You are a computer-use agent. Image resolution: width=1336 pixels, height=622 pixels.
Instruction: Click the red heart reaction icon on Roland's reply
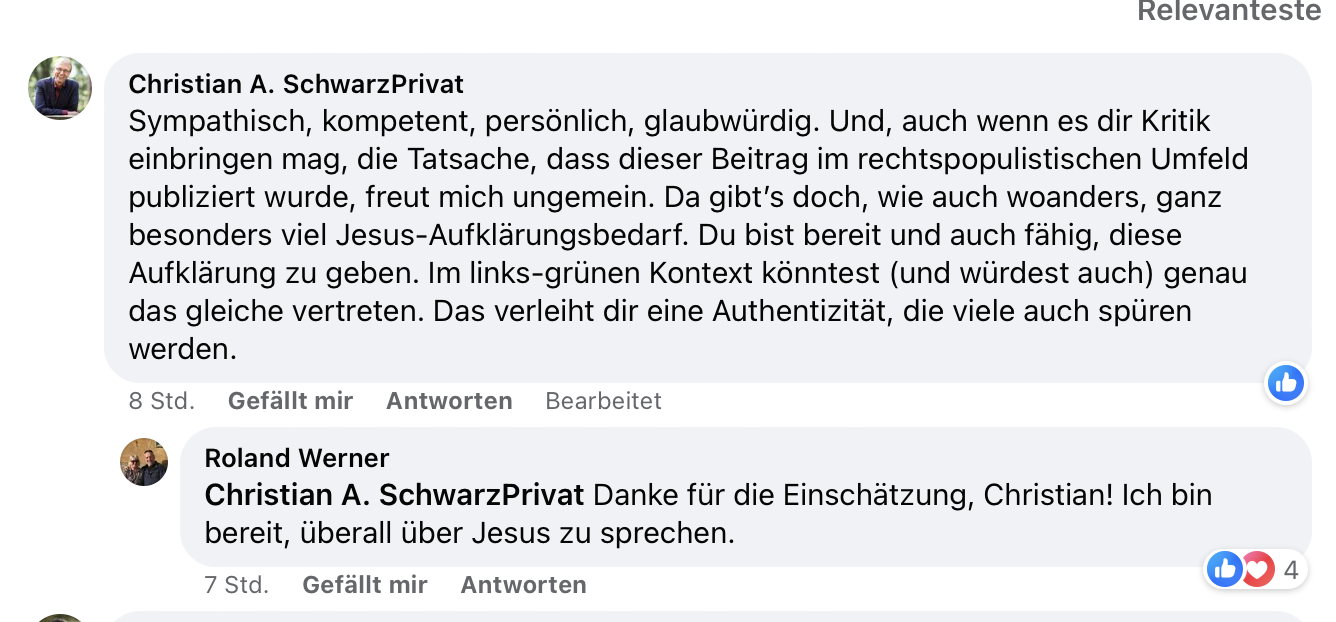point(1256,570)
